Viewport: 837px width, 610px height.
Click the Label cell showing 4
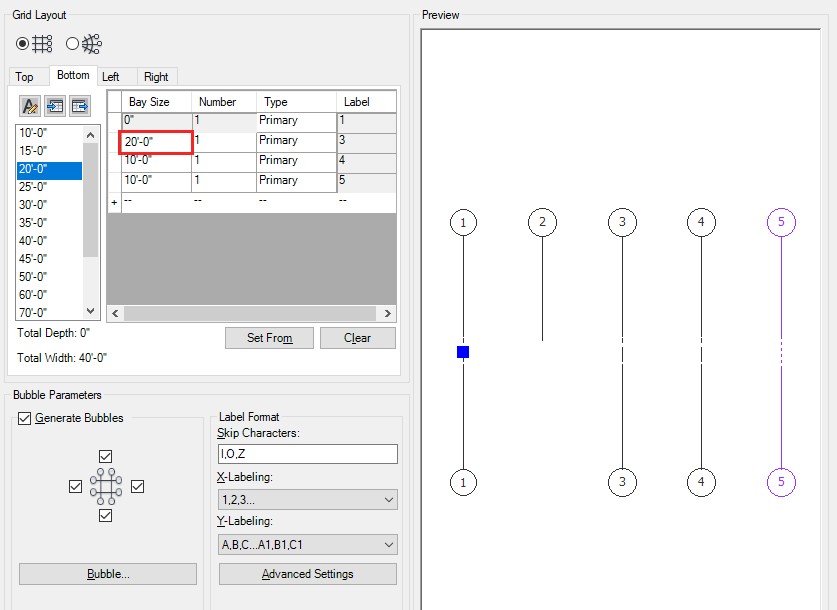pyautogui.click(x=367, y=162)
